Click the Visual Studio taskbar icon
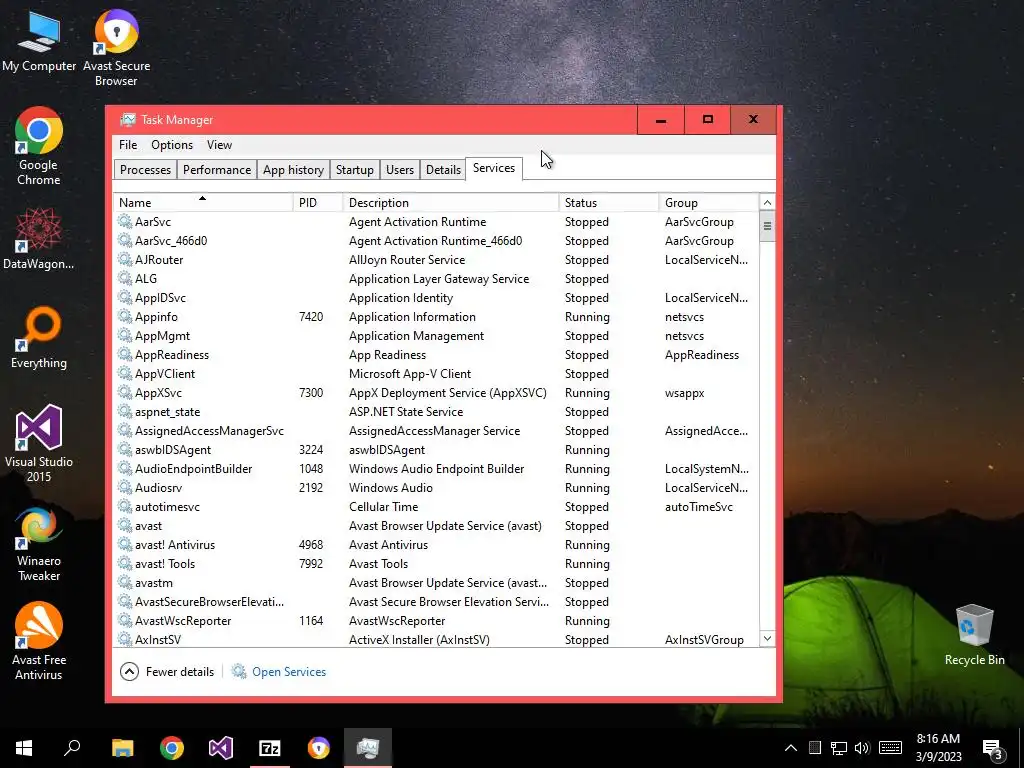This screenshot has width=1024, height=768. click(x=221, y=748)
